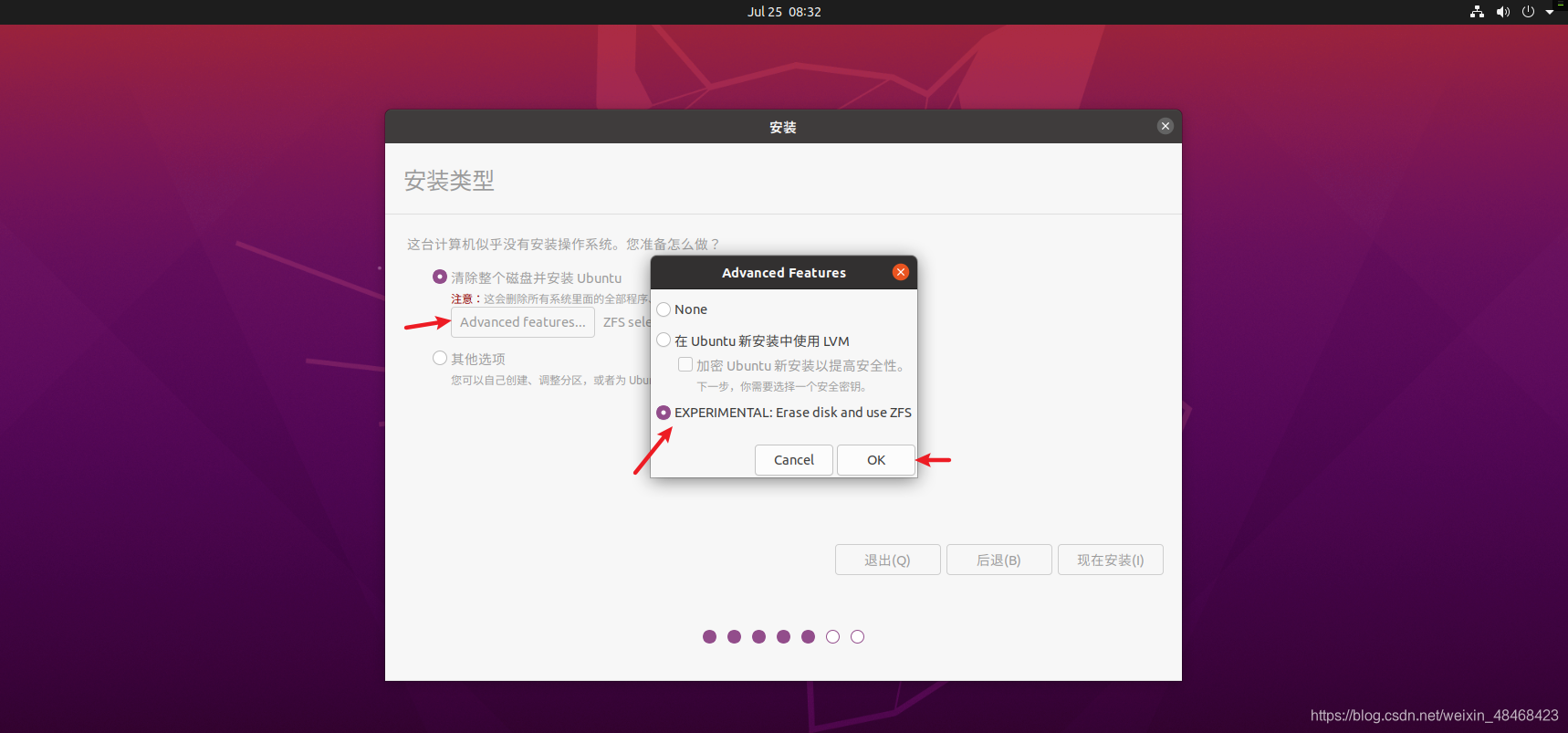Open the Advanced features... button

point(523,322)
